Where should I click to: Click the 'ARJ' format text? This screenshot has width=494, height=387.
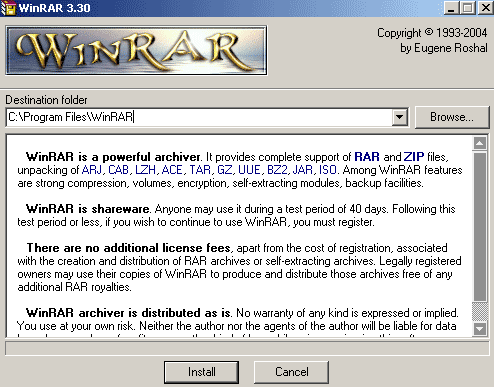pyautogui.click(x=92, y=170)
